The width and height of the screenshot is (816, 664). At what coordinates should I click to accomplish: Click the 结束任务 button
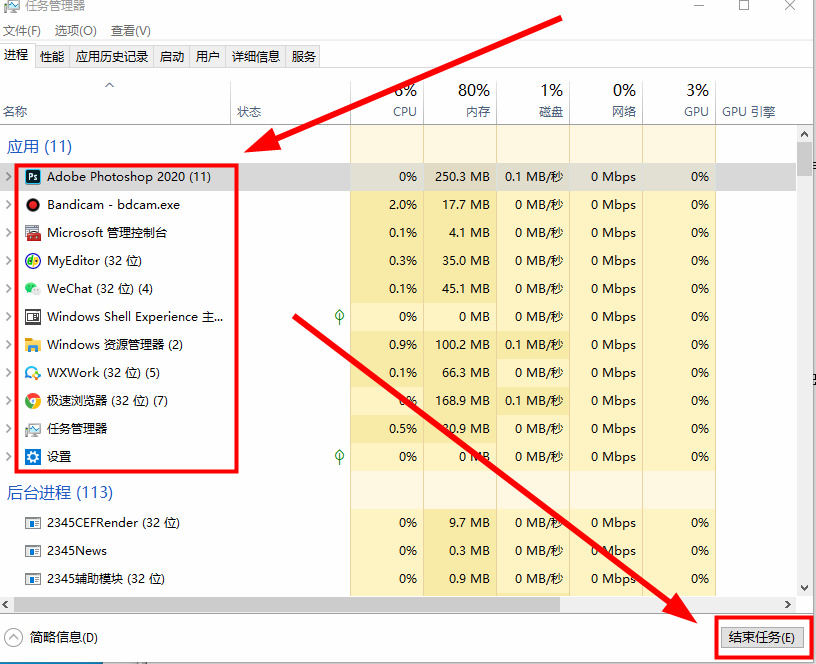pyautogui.click(x=762, y=637)
